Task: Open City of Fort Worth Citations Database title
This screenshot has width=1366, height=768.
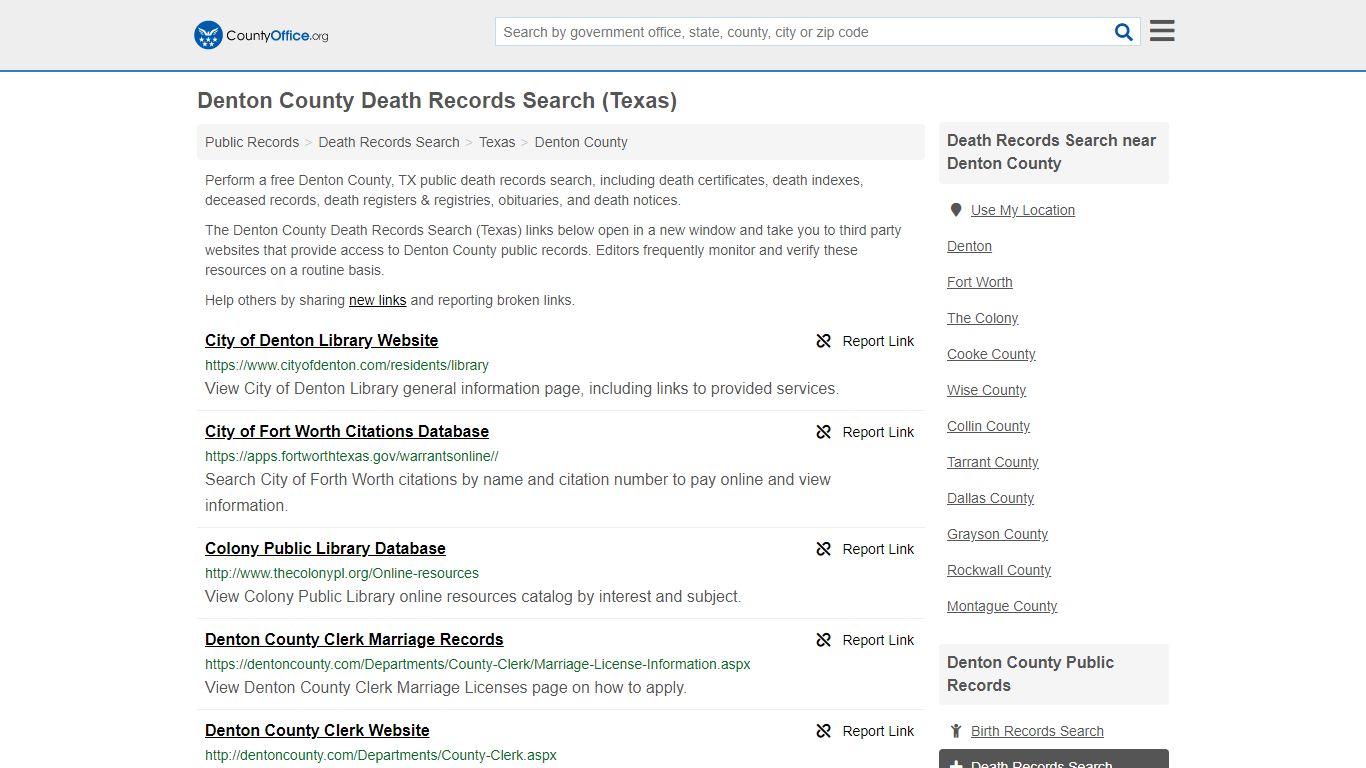Action: pyautogui.click(x=347, y=431)
